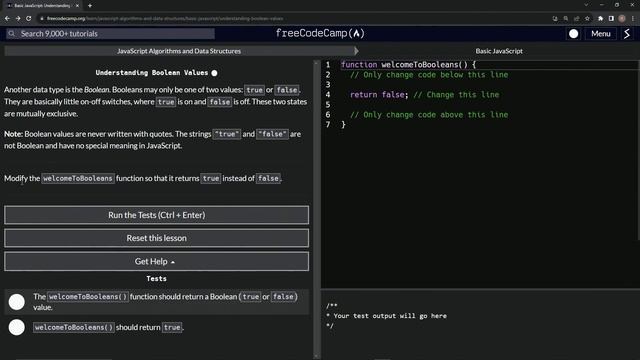The height and width of the screenshot is (360, 640).
Task: Click the 'Your test output will go here' text
Action: pyautogui.click(x=390, y=316)
